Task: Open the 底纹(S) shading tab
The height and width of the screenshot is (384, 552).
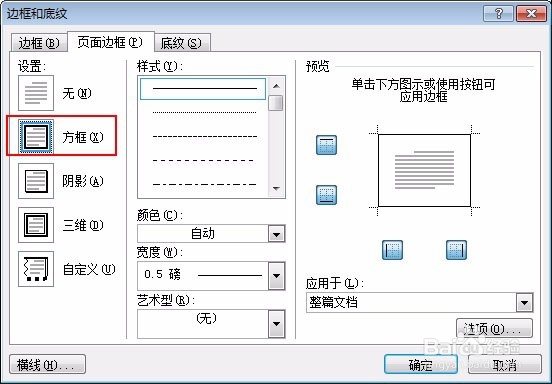Action: pyautogui.click(x=182, y=43)
